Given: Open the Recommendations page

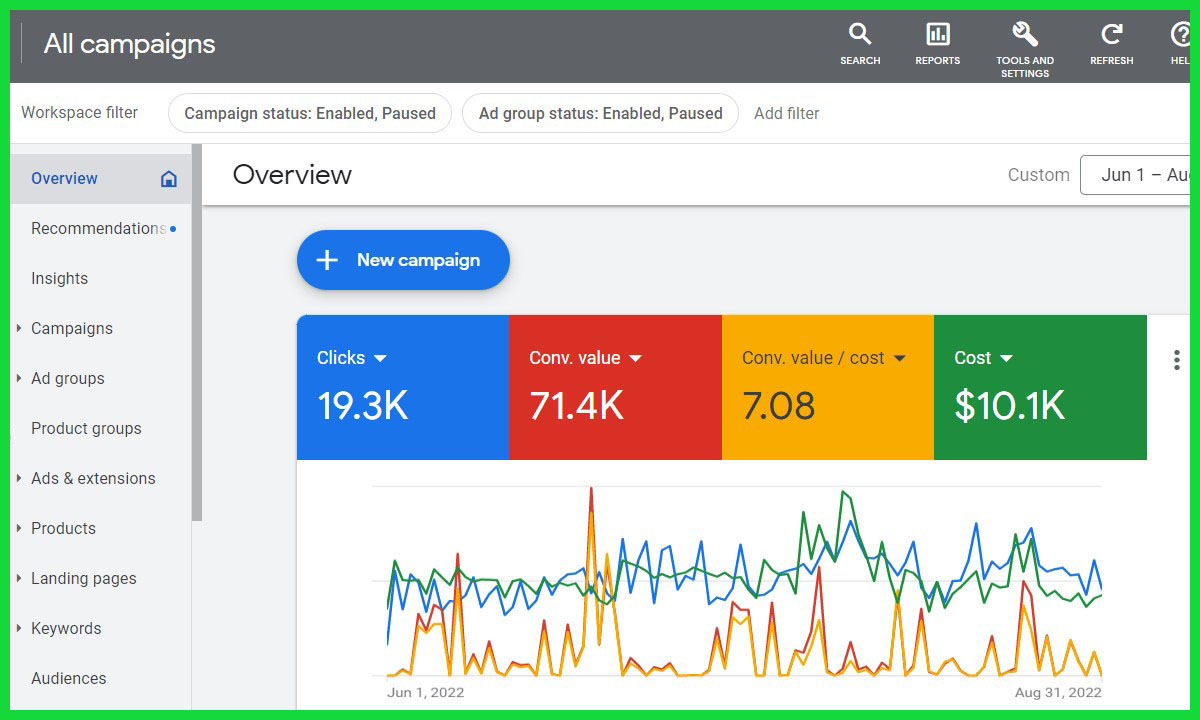Looking at the screenshot, I should pos(98,228).
